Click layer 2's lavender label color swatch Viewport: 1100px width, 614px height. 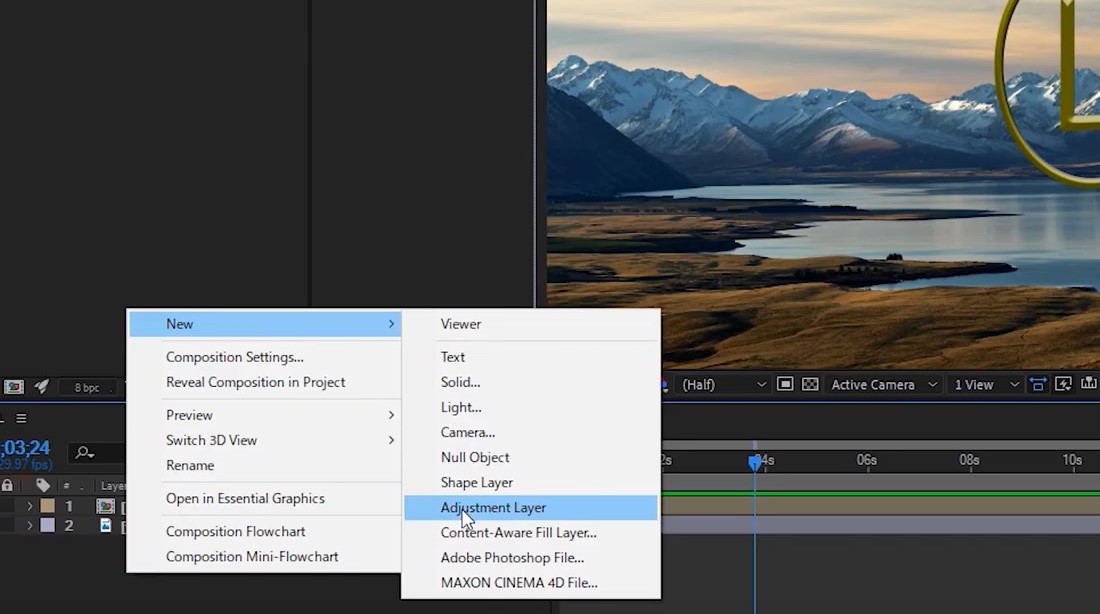[x=47, y=526]
